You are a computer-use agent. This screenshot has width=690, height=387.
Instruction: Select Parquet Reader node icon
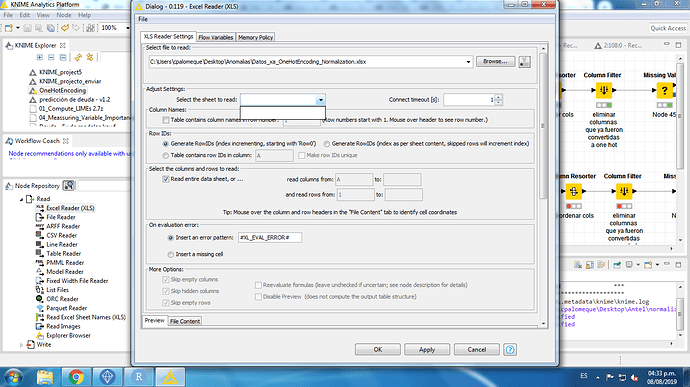(39, 308)
